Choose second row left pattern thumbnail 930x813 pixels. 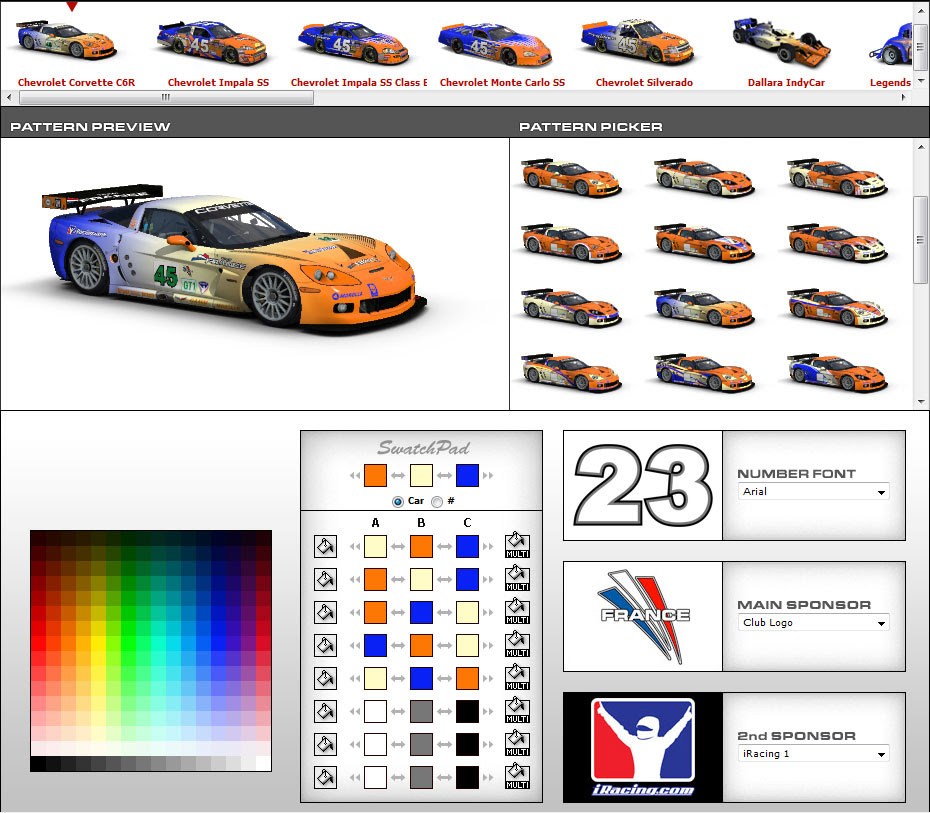click(x=571, y=242)
